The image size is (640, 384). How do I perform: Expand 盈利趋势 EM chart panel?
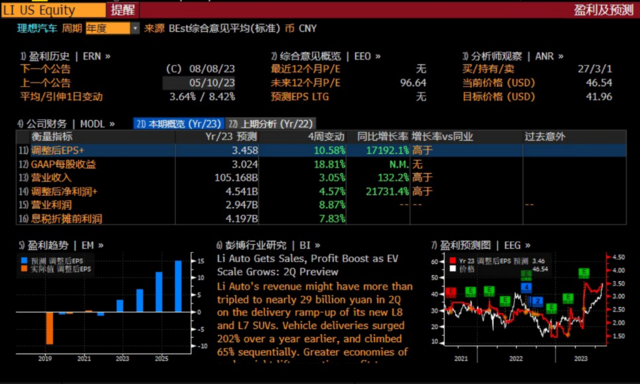tap(61, 245)
